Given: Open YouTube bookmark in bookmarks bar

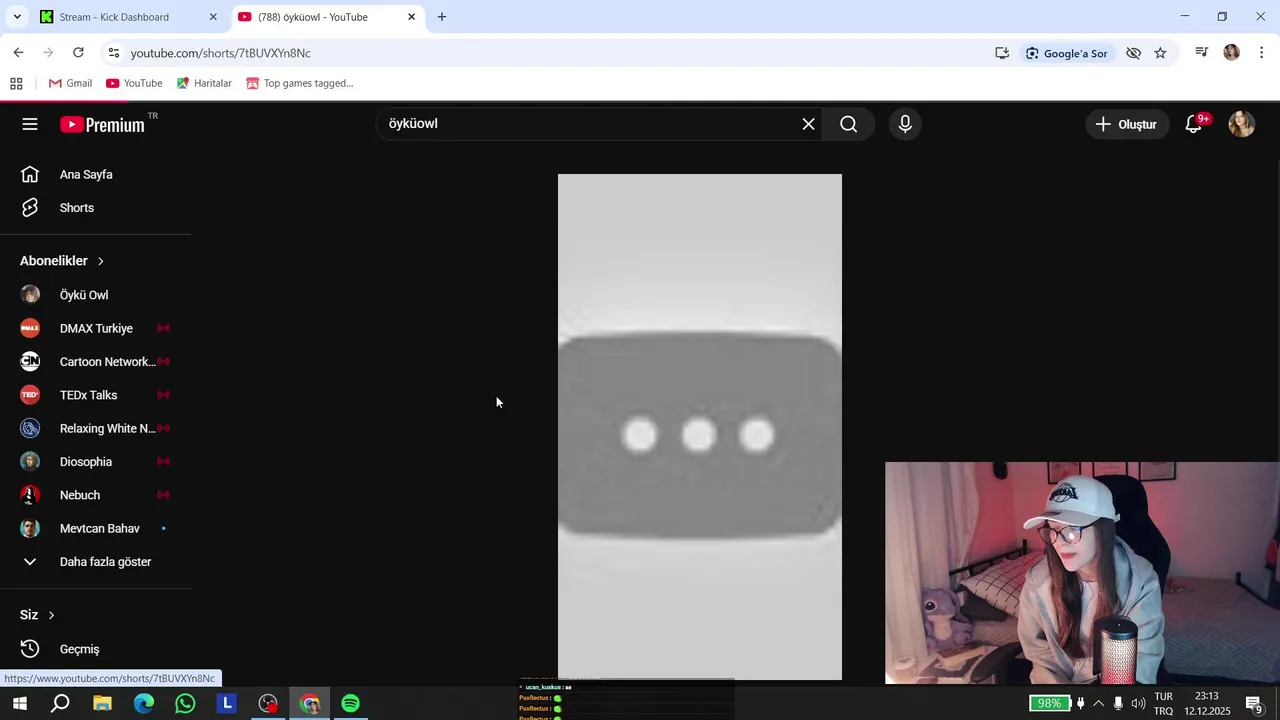Looking at the screenshot, I should (x=134, y=83).
